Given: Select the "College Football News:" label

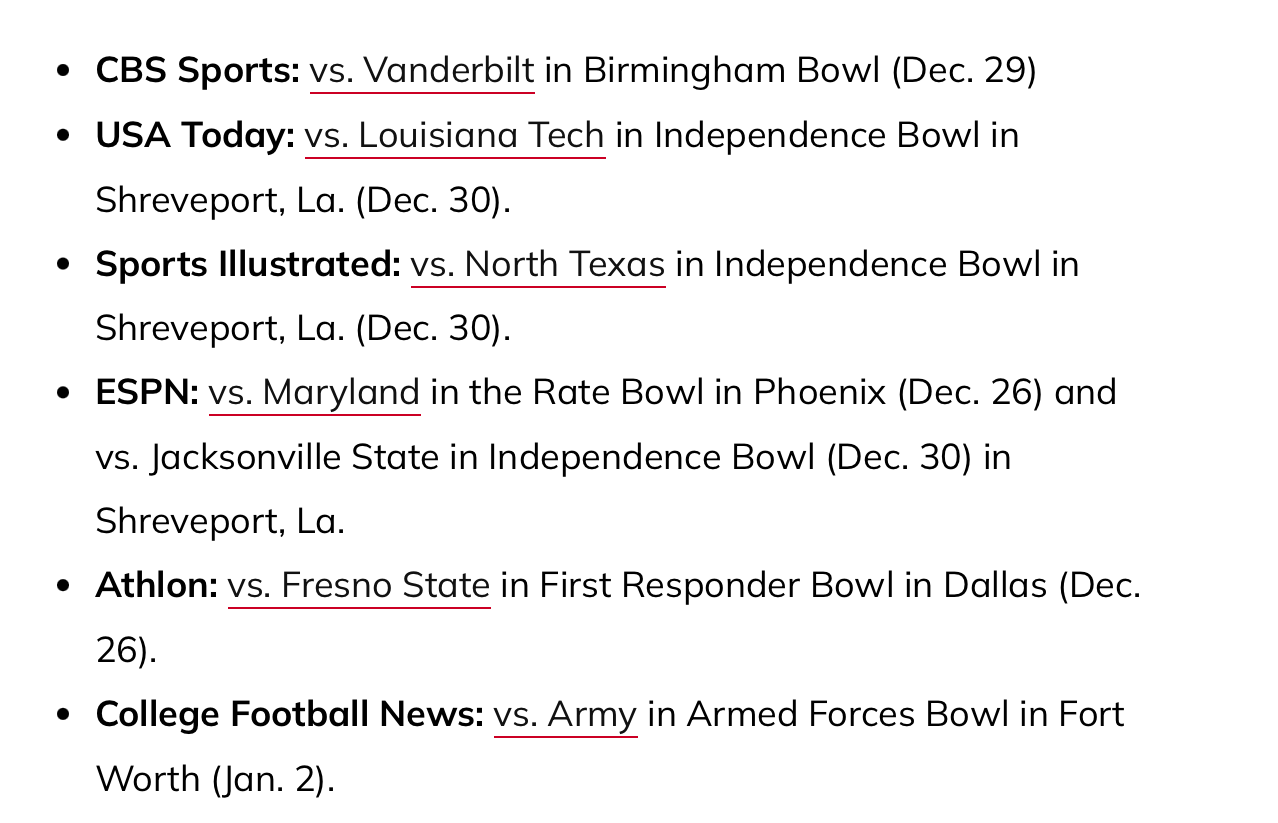Looking at the screenshot, I should pyautogui.click(x=290, y=714).
